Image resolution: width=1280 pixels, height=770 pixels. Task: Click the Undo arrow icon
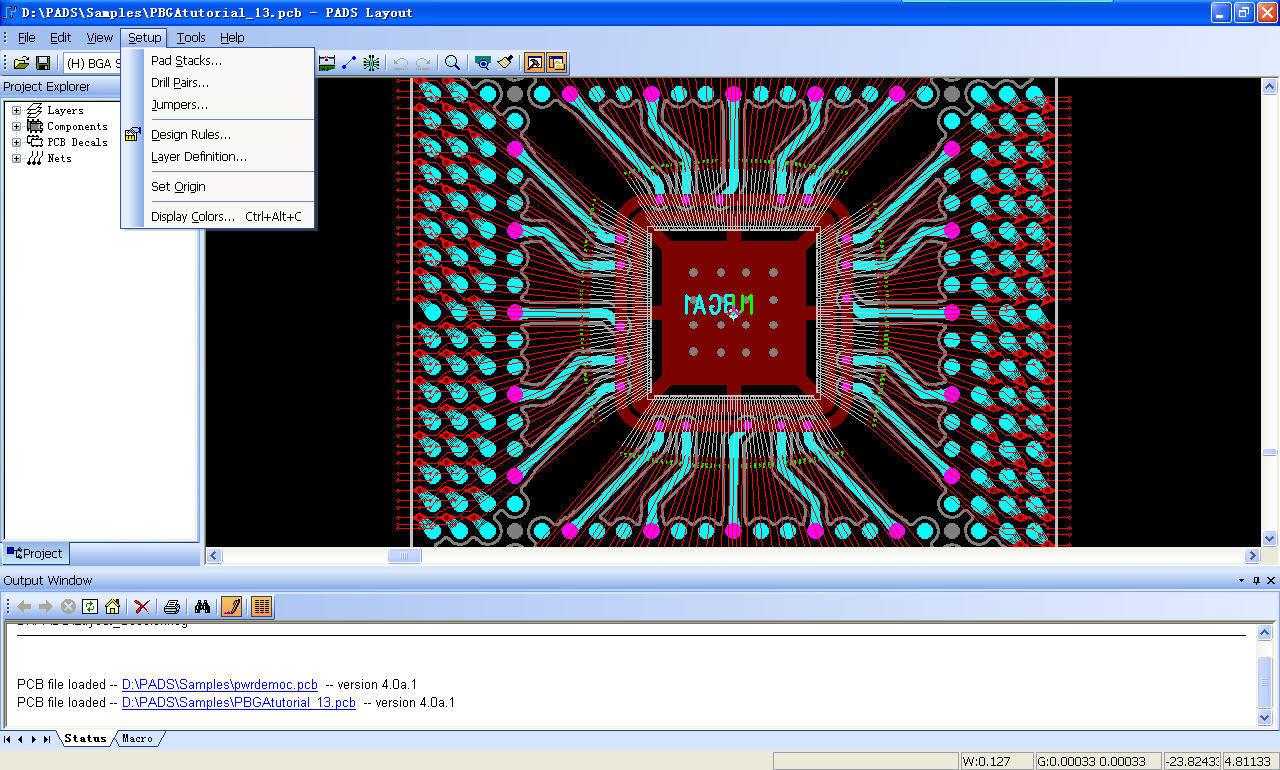tap(401, 63)
